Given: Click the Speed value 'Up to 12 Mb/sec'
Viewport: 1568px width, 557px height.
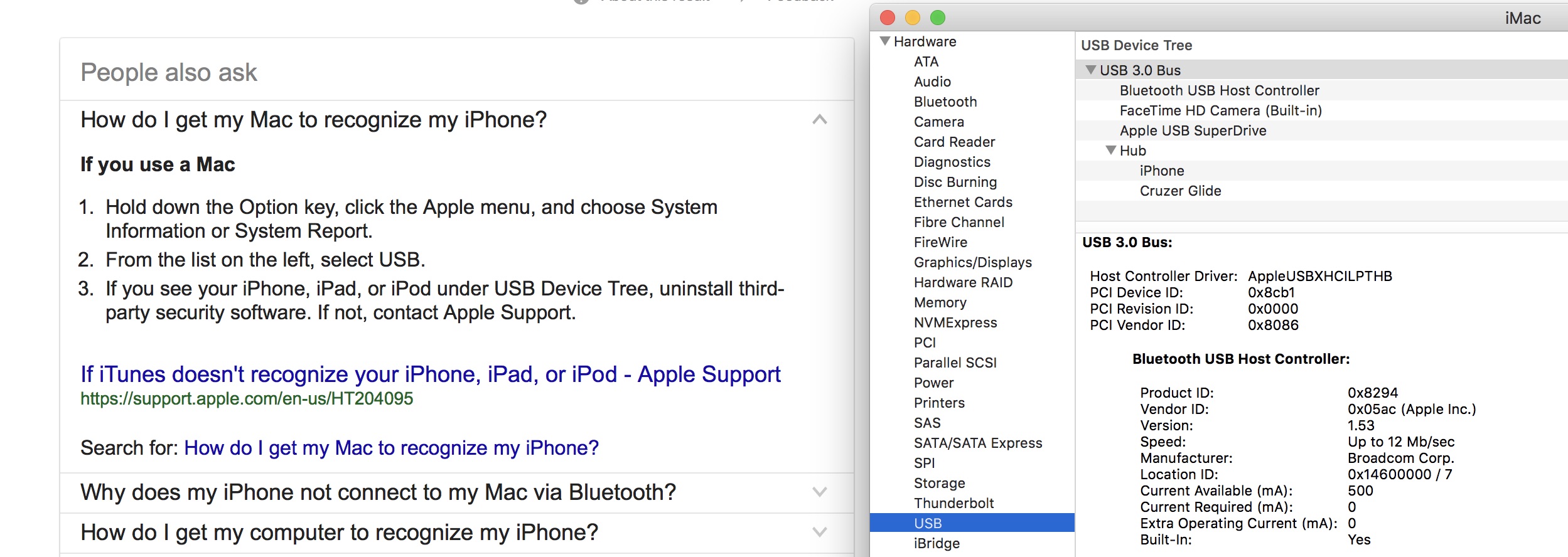Looking at the screenshot, I should point(1401,442).
